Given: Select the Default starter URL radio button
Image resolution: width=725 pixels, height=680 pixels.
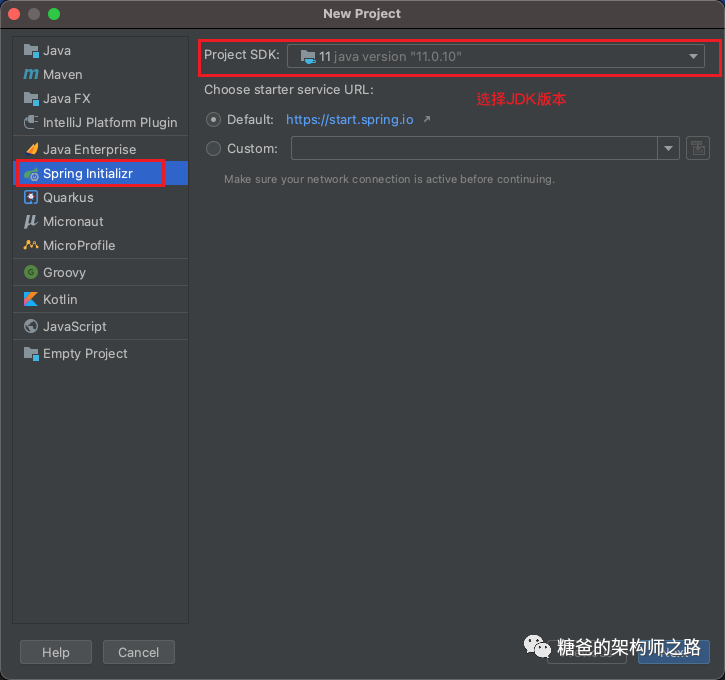Looking at the screenshot, I should coord(213,120).
